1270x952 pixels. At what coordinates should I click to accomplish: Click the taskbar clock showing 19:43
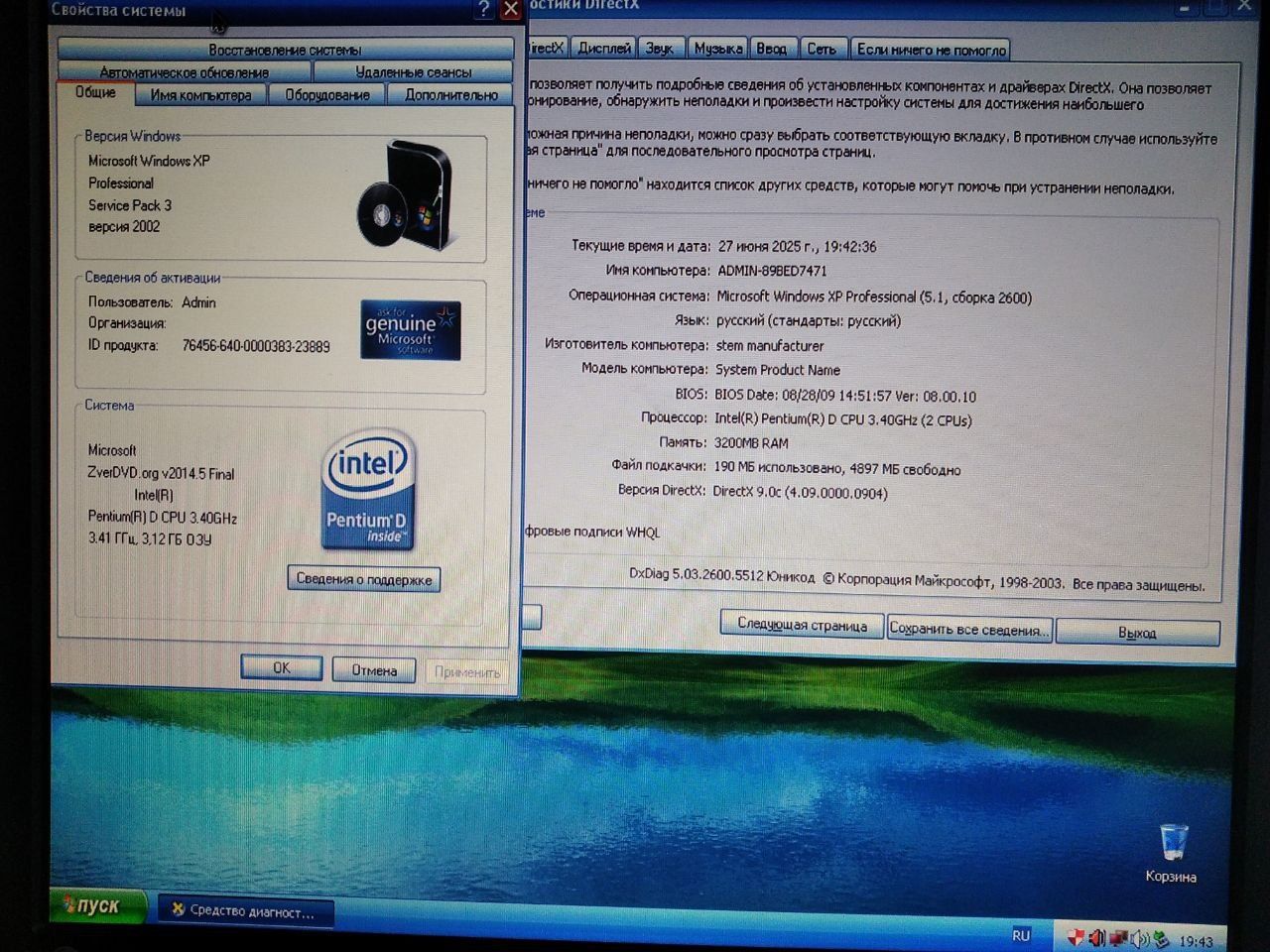pos(1196,941)
